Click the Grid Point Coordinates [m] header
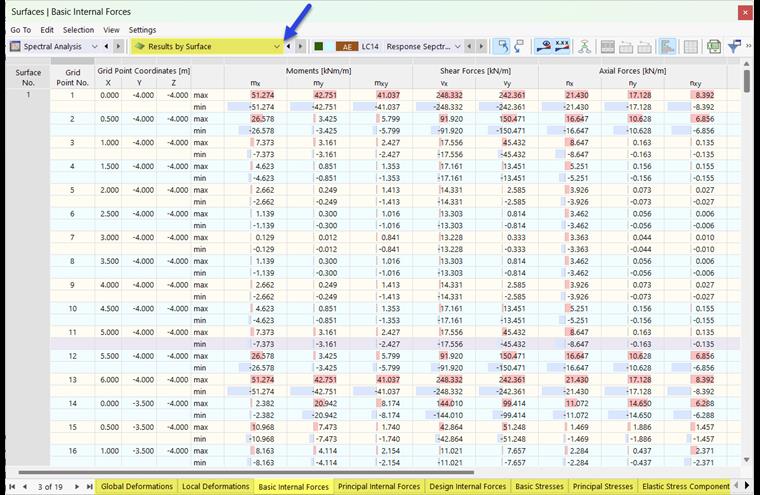Image resolution: width=760 pixels, height=495 pixels. [x=143, y=71]
